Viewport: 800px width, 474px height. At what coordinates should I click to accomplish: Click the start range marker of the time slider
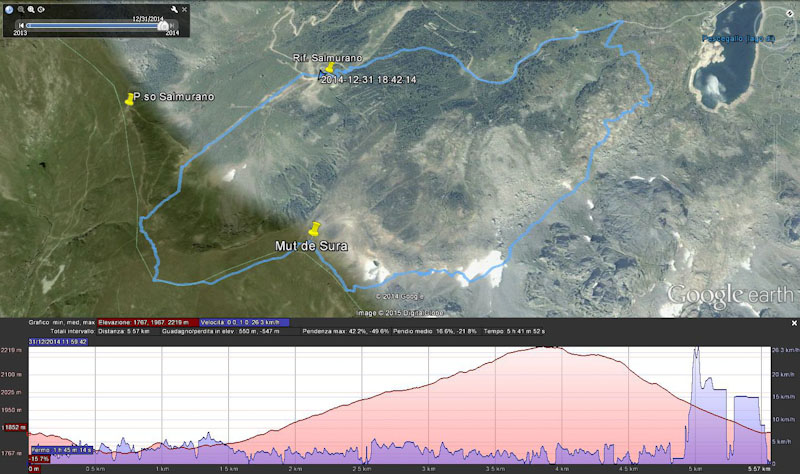click(28, 25)
